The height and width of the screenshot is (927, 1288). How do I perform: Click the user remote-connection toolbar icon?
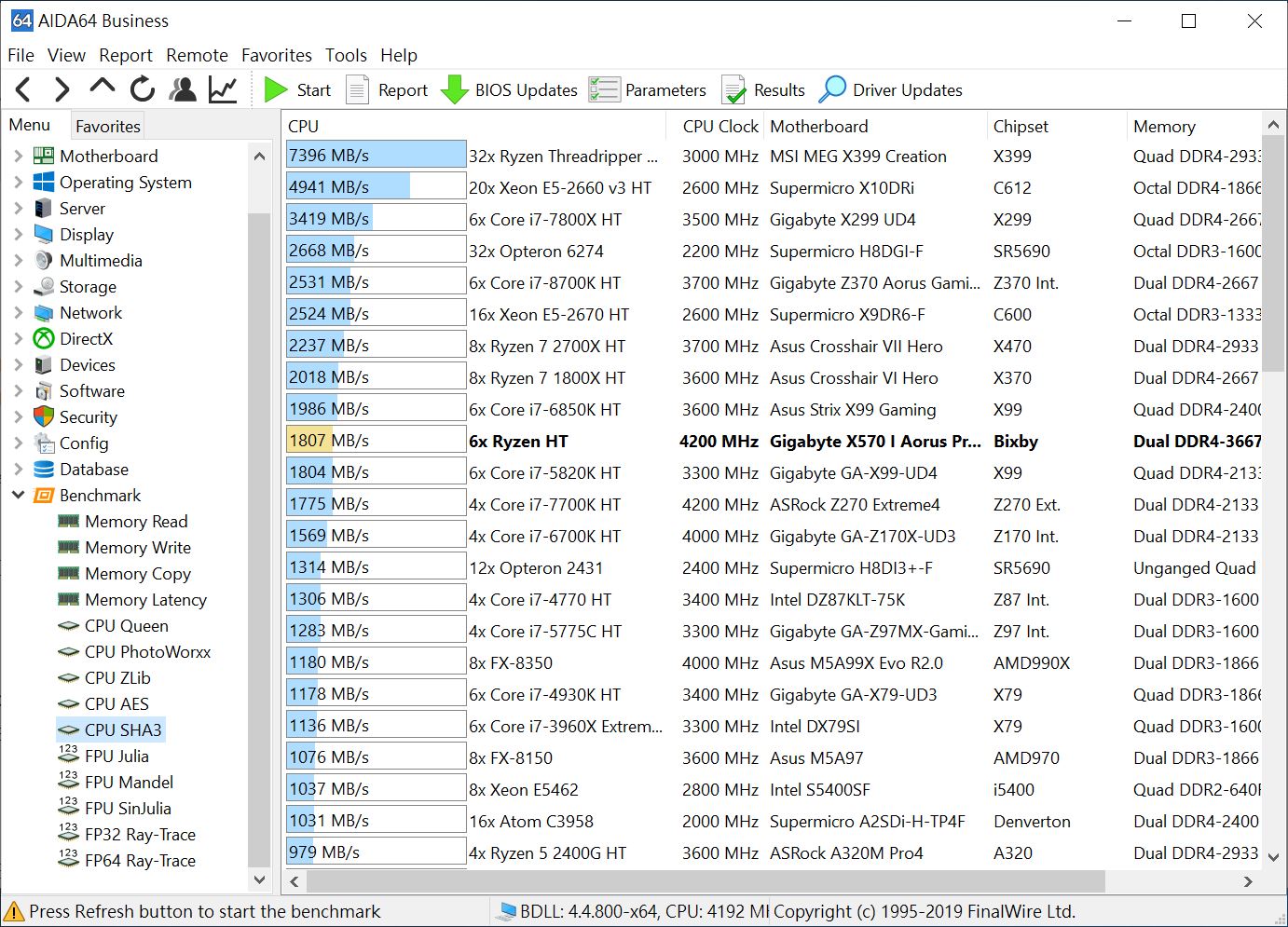183,89
